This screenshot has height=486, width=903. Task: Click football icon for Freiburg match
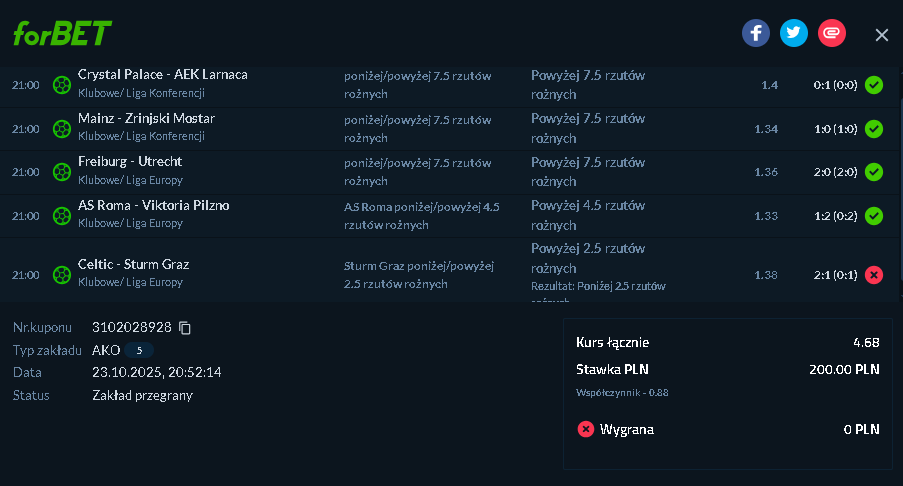pyautogui.click(x=62, y=172)
